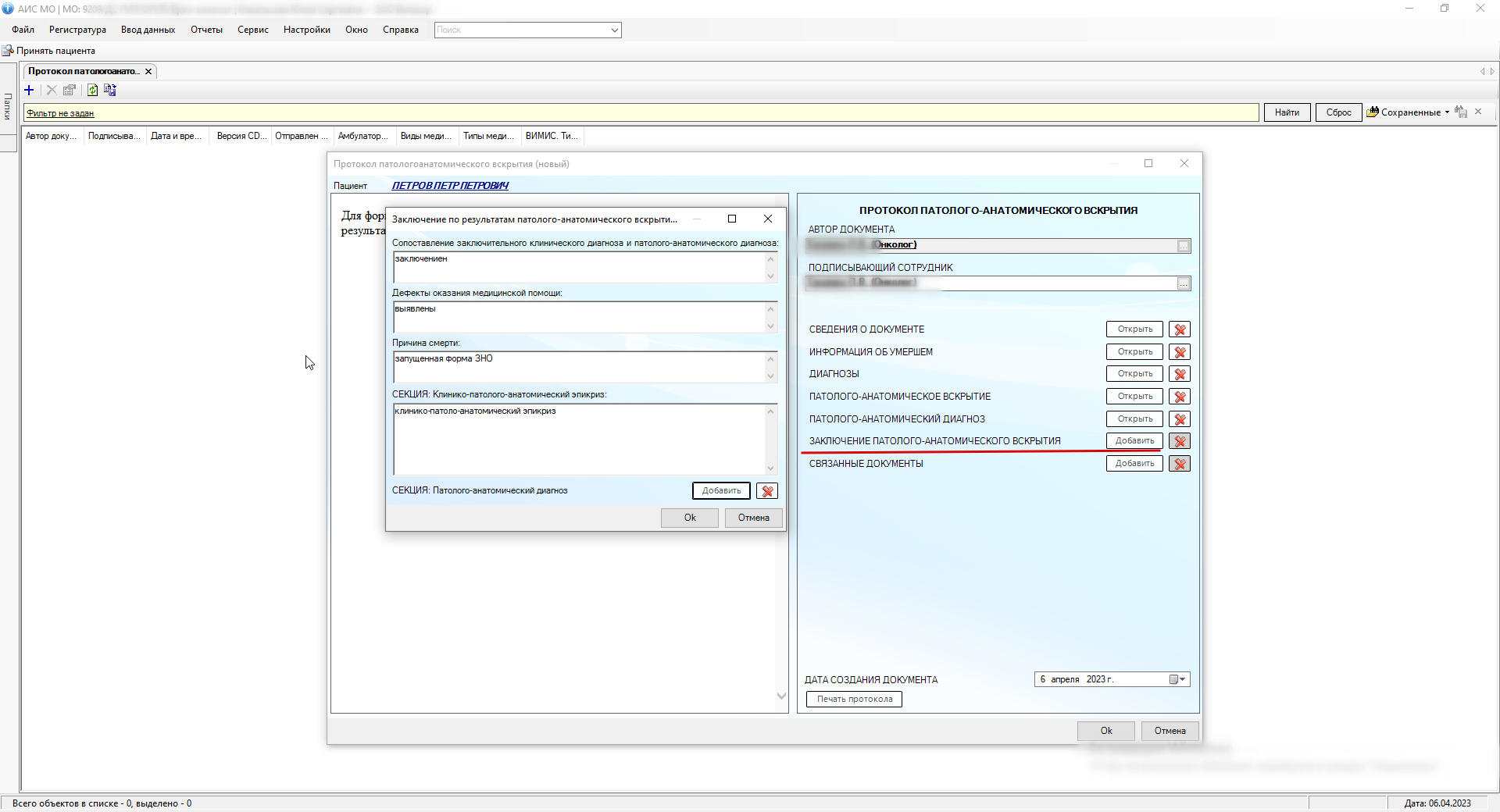Click Автор доку... column header
The height and width of the screenshot is (812, 1500).
point(51,136)
